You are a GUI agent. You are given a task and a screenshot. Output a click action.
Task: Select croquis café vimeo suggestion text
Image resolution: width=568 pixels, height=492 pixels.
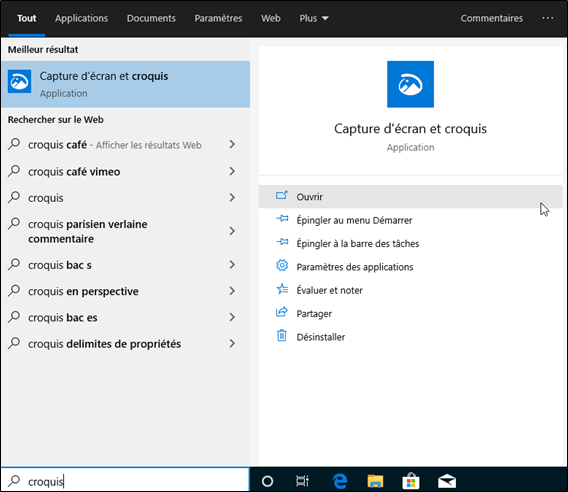click(74, 171)
